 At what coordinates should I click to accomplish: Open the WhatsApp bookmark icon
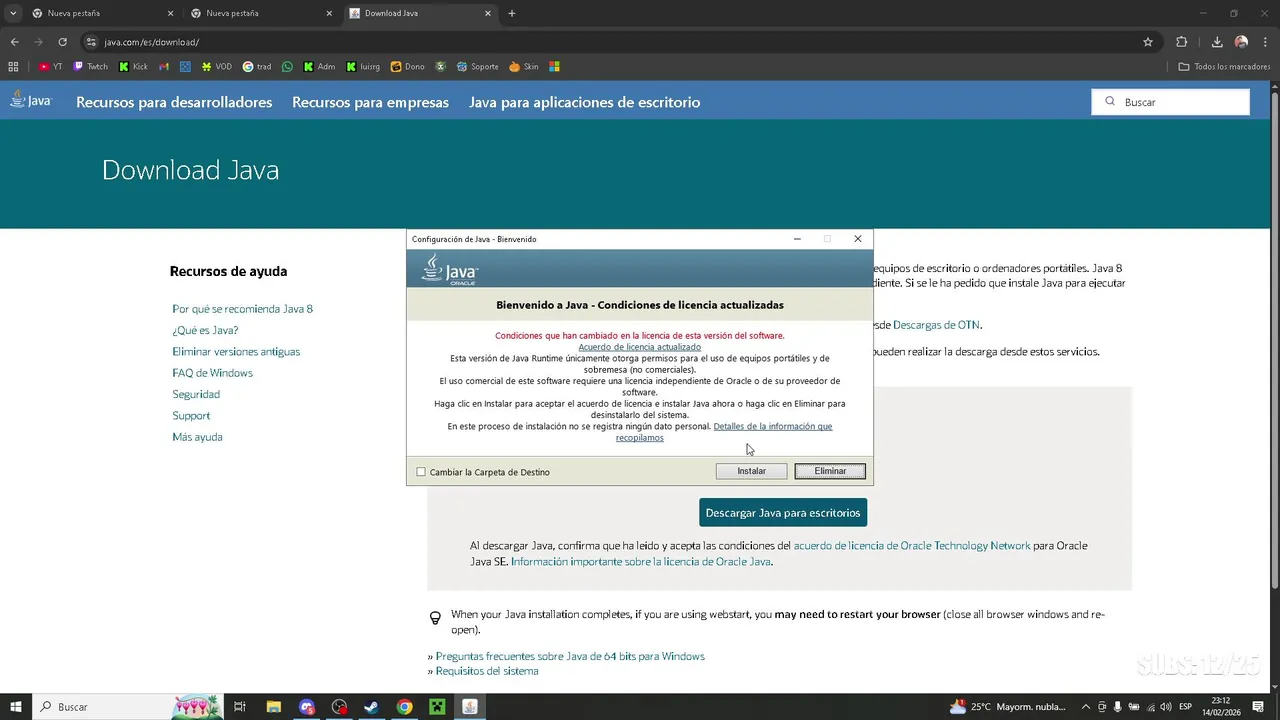pos(288,67)
